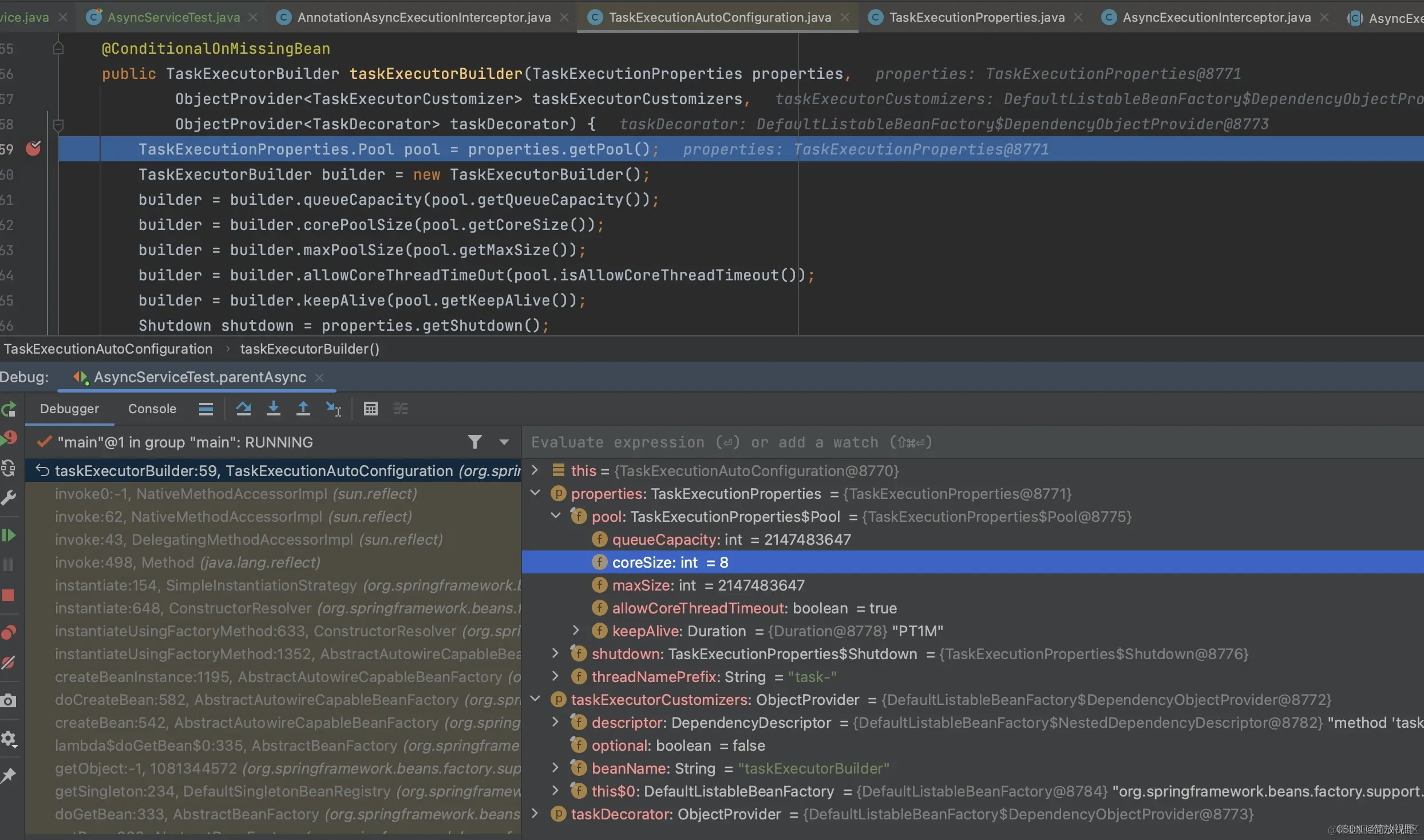This screenshot has height=840, width=1424.
Task: Click the taskExecutorBuilder() breadcrumb
Action: pos(310,348)
